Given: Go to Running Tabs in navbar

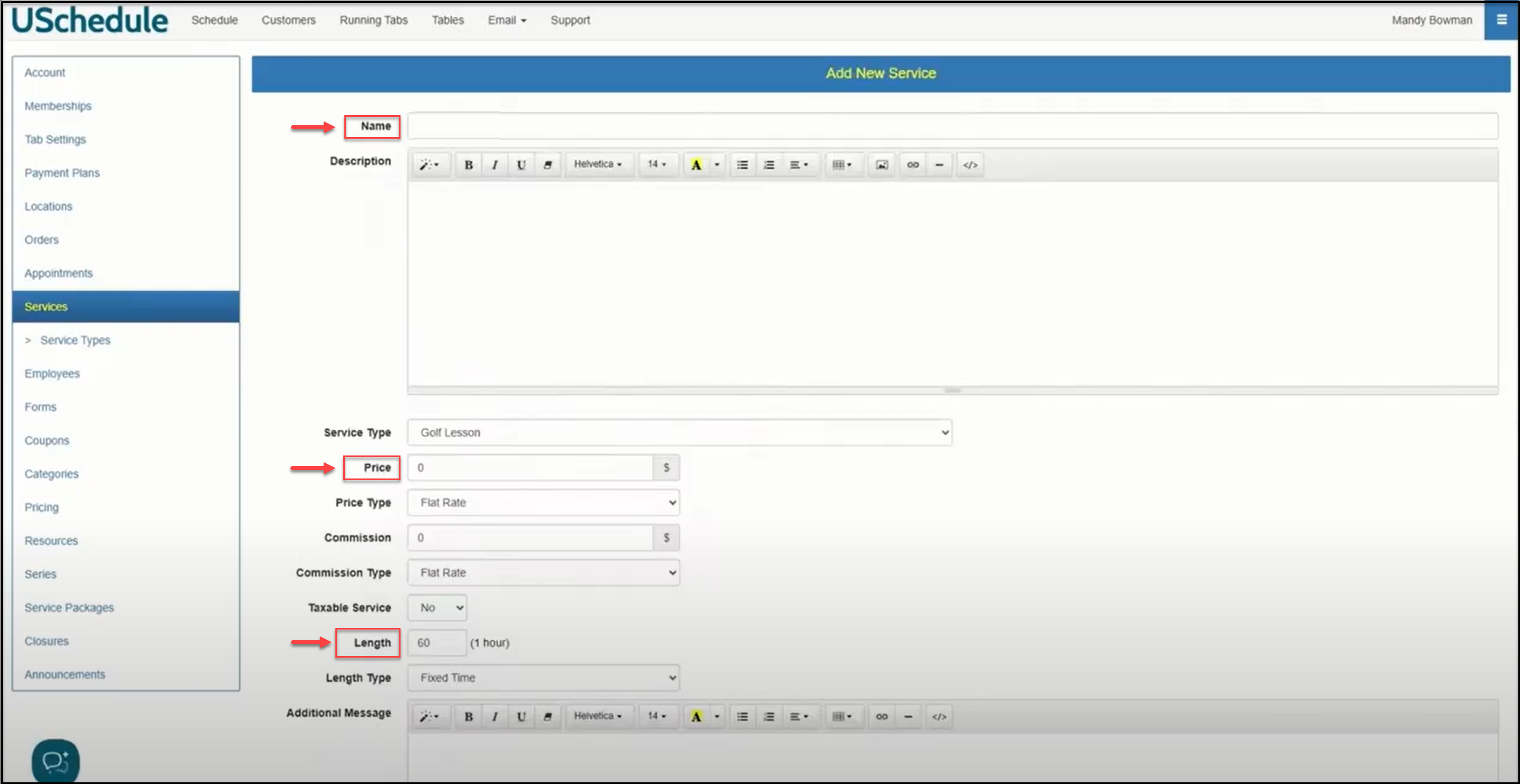Looking at the screenshot, I should [x=373, y=20].
